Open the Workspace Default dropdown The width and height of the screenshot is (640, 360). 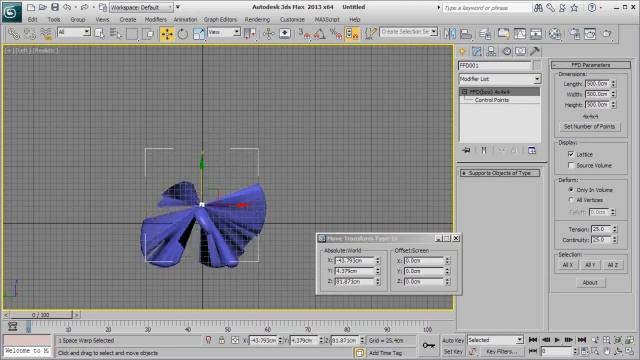141,7
